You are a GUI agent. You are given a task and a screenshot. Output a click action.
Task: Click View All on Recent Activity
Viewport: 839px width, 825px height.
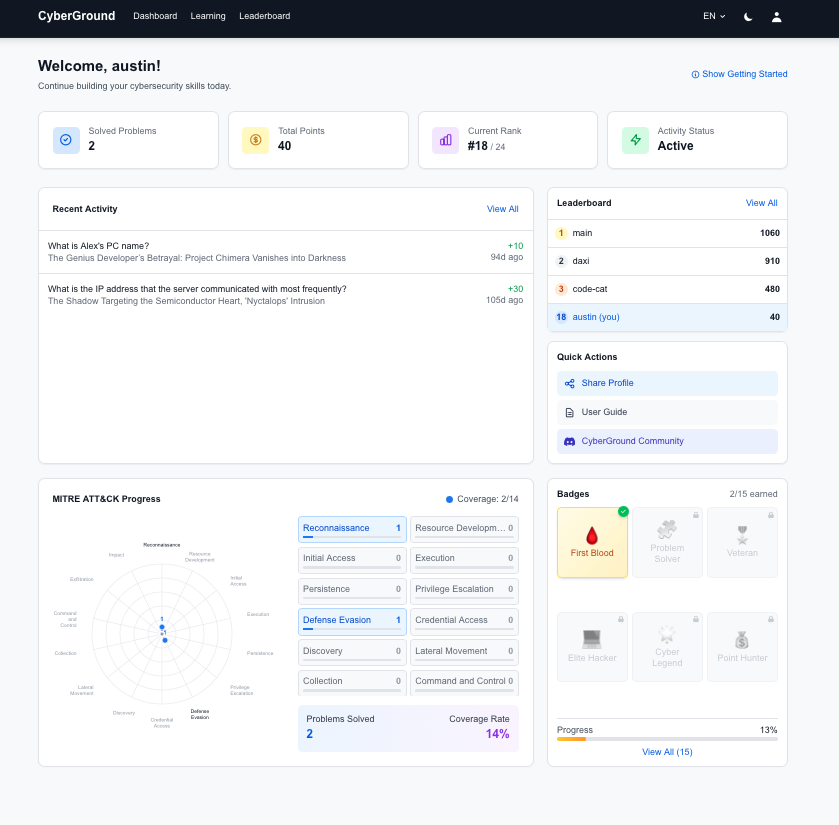click(x=502, y=209)
